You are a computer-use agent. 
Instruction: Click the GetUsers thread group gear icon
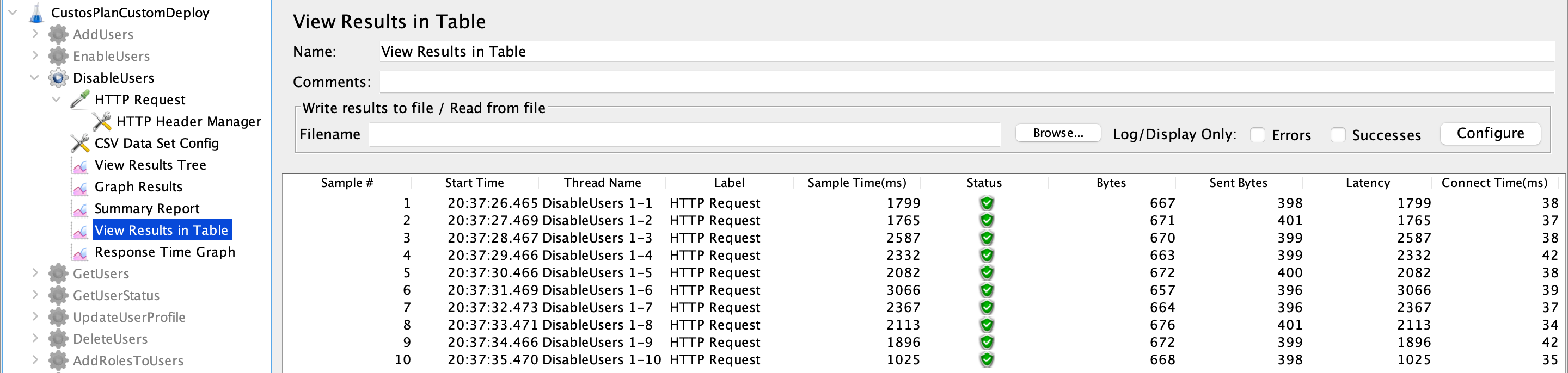tap(58, 274)
